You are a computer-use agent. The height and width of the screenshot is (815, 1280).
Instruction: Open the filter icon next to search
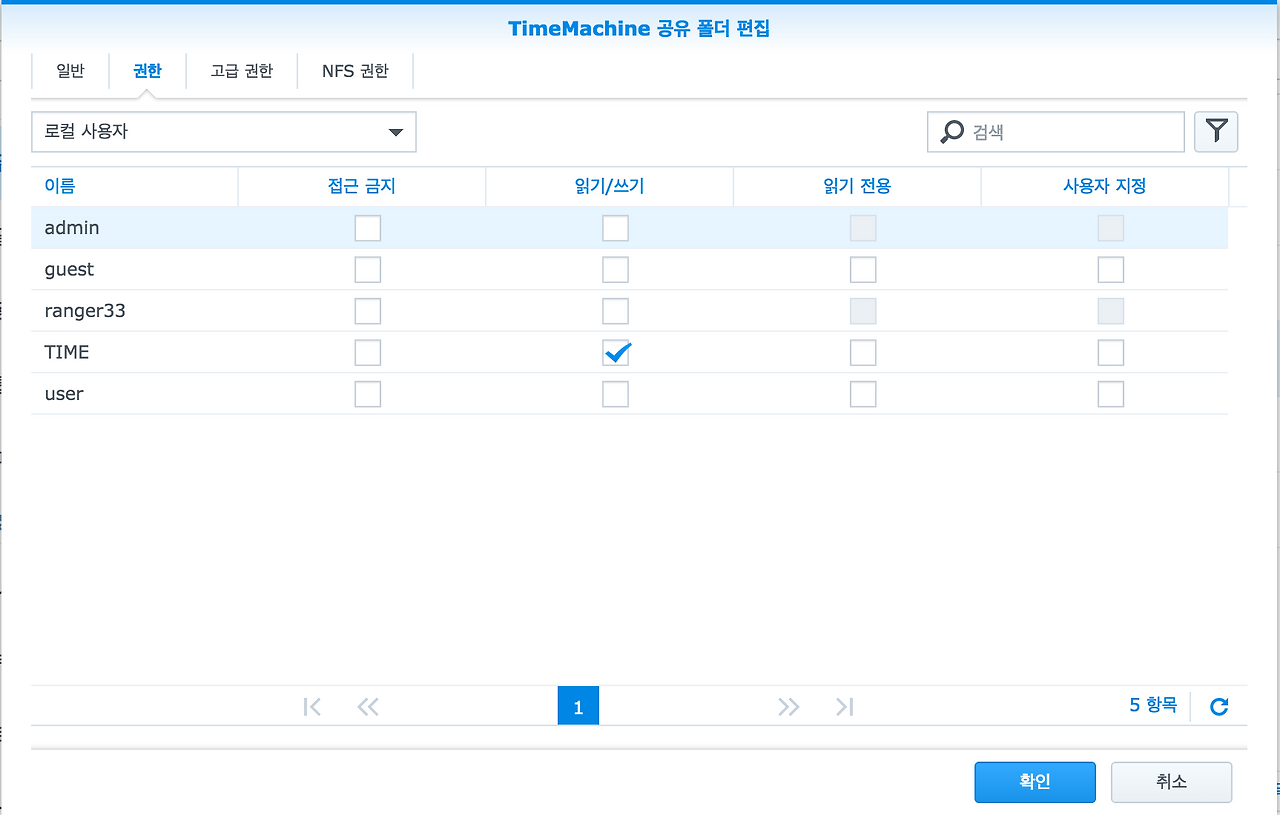(x=1216, y=131)
